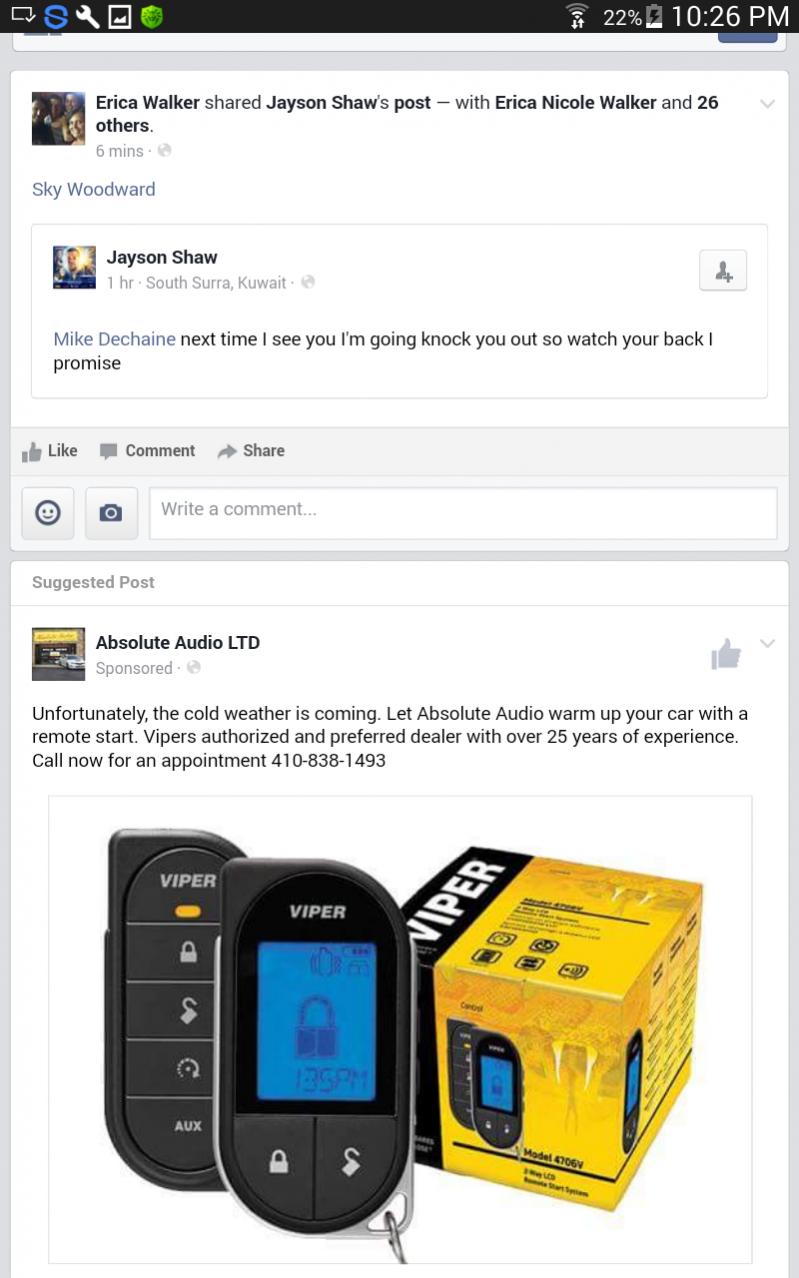Image resolution: width=799 pixels, height=1278 pixels.
Task: Tap the camera icon to attach a photo
Action: coord(111,513)
